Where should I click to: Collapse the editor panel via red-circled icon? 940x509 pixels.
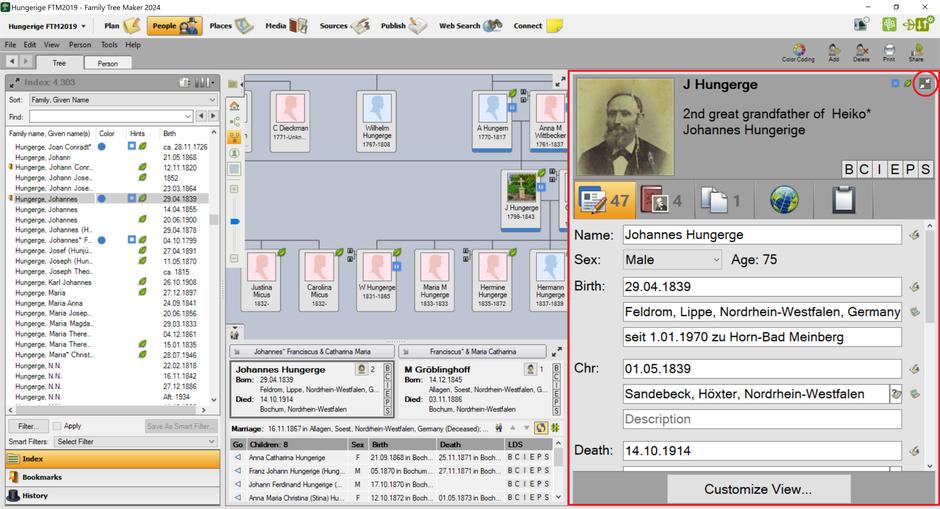[925, 84]
